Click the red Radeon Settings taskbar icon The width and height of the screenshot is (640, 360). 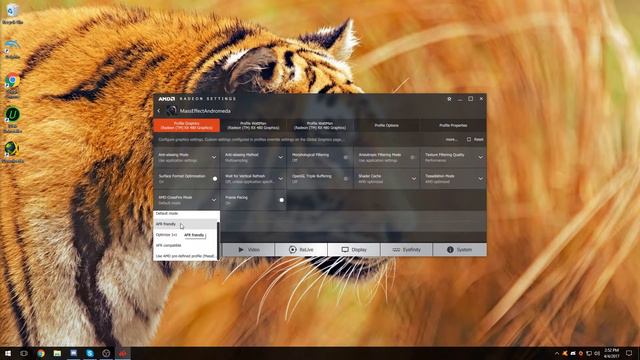pos(122,353)
